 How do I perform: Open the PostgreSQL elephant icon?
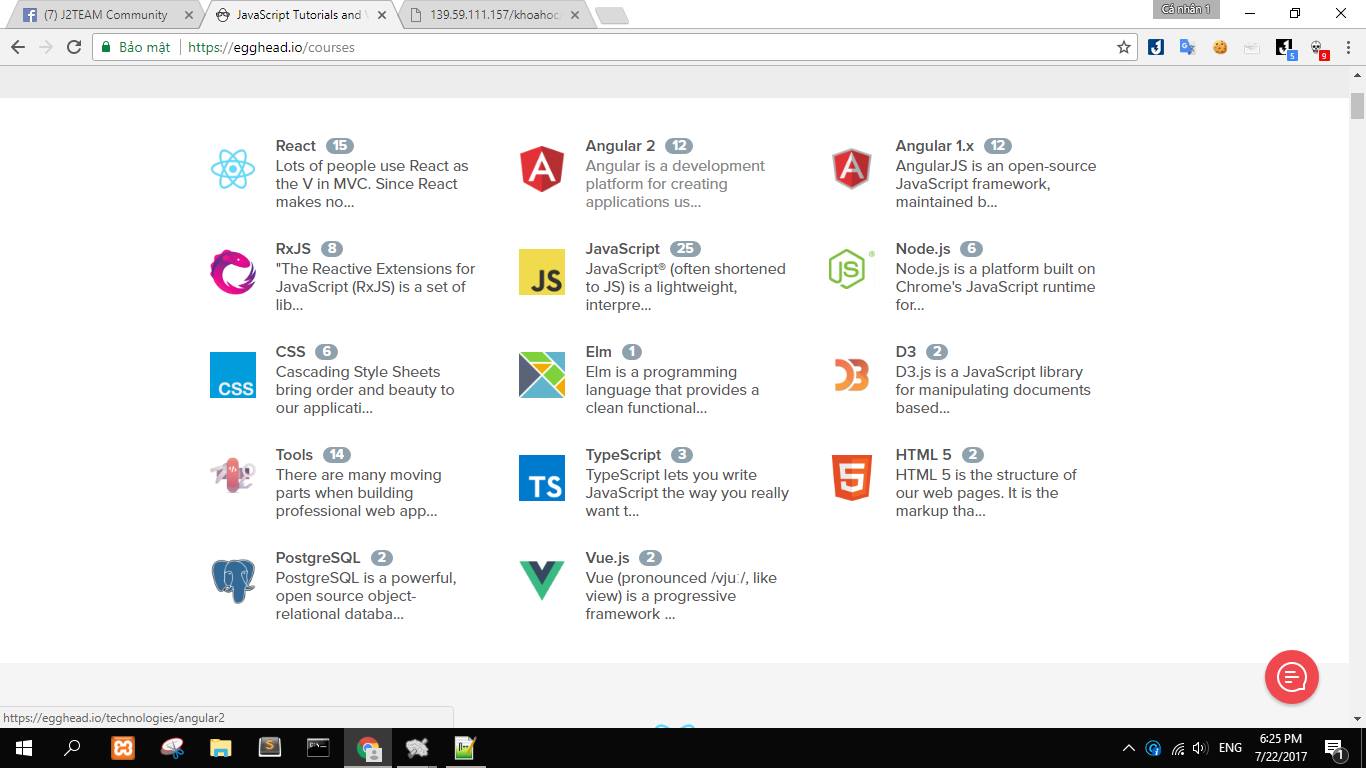[233, 581]
